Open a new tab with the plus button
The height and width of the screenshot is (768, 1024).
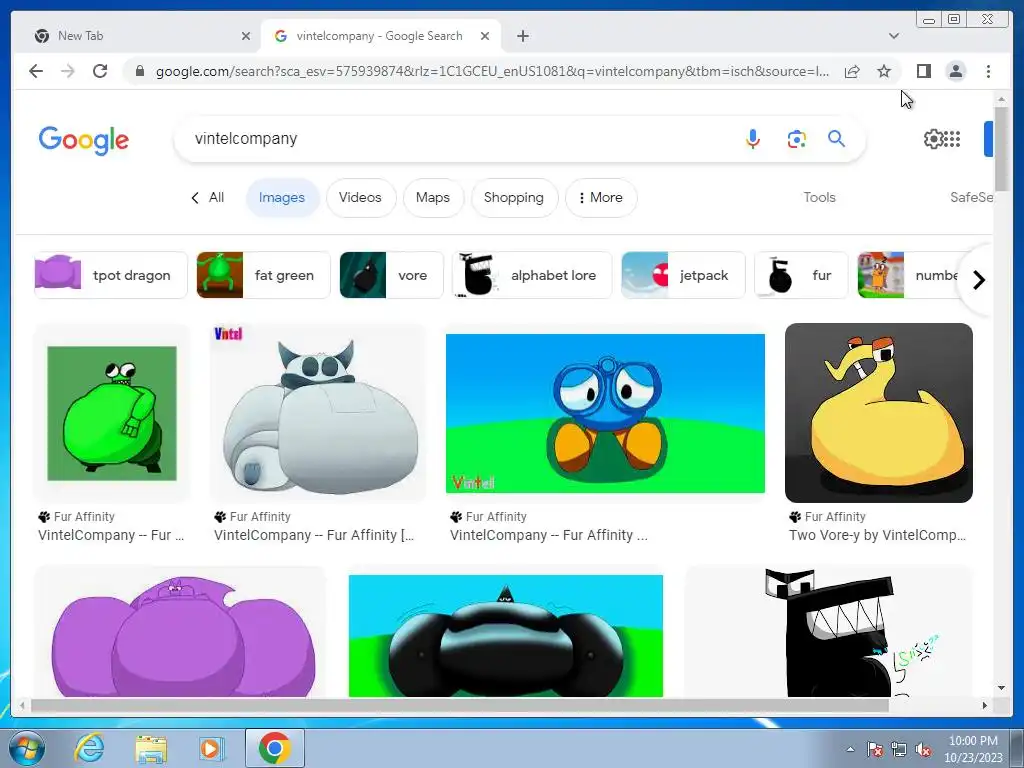pos(522,36)
